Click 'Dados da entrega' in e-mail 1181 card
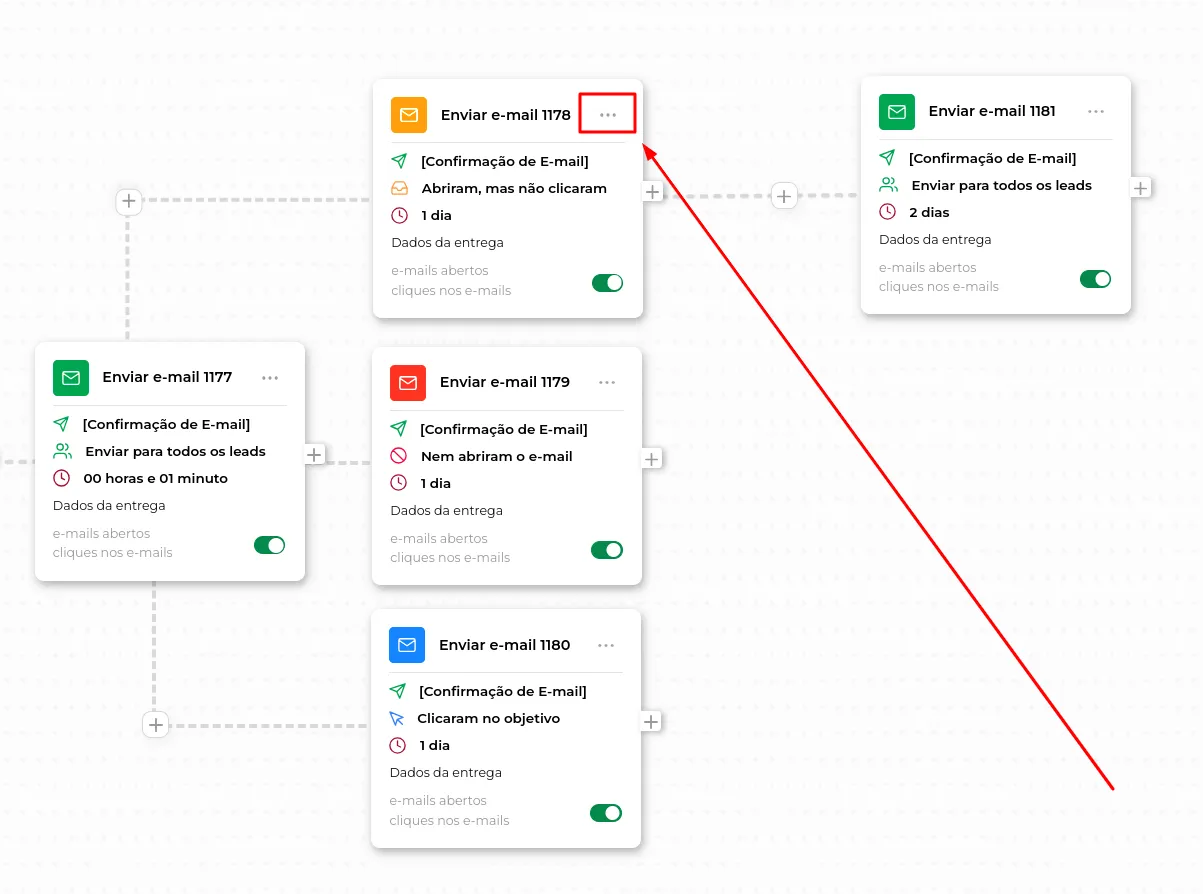The height and width of the screenshot is (894, 1203). click(935, 239)
